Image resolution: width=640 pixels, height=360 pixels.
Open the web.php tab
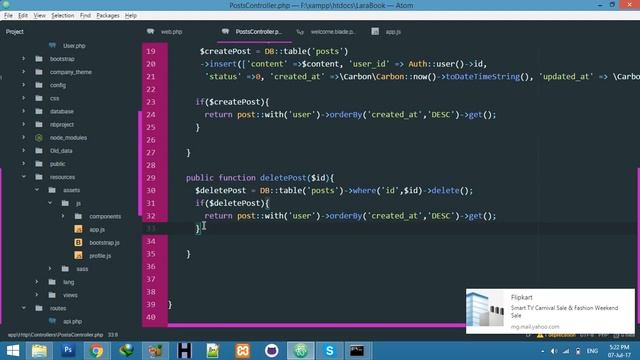[171, 32]
